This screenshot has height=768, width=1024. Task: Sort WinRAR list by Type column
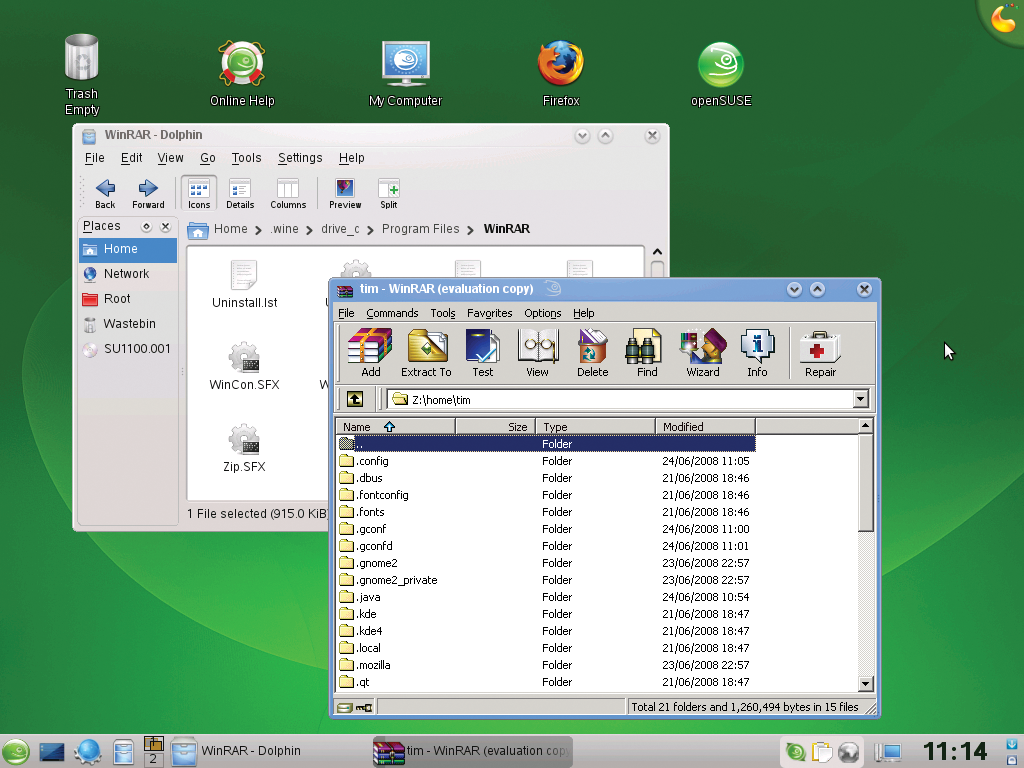tap(595, 427)
